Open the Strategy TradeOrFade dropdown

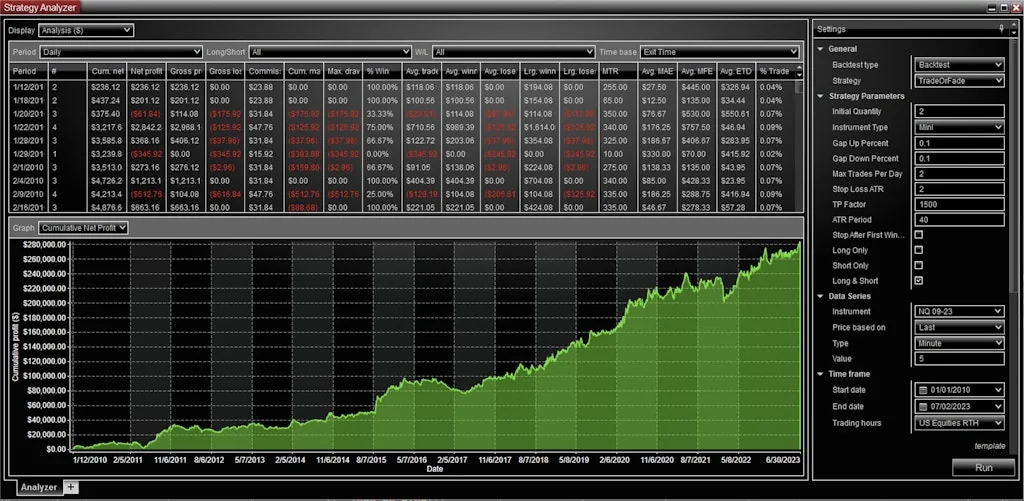(959, 80)
